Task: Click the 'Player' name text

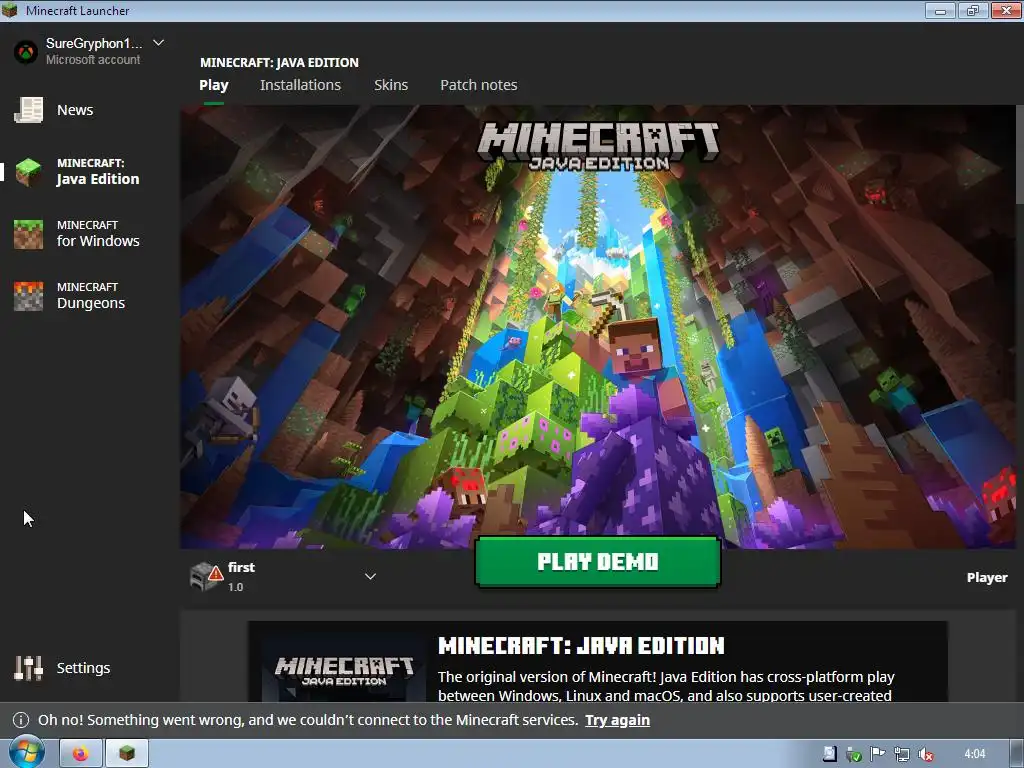Action: 987,577
